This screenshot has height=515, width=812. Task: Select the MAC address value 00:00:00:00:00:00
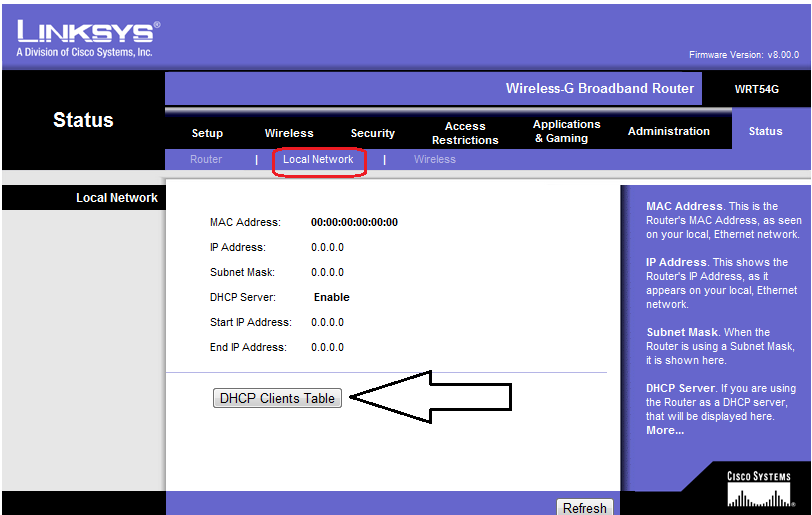pyautogui.click(x=354, y=222)
